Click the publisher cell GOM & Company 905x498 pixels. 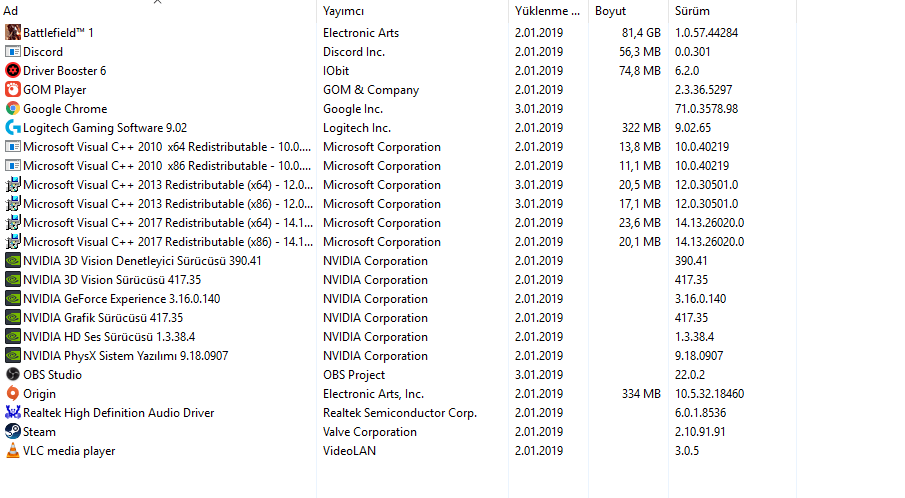point(371,90)
